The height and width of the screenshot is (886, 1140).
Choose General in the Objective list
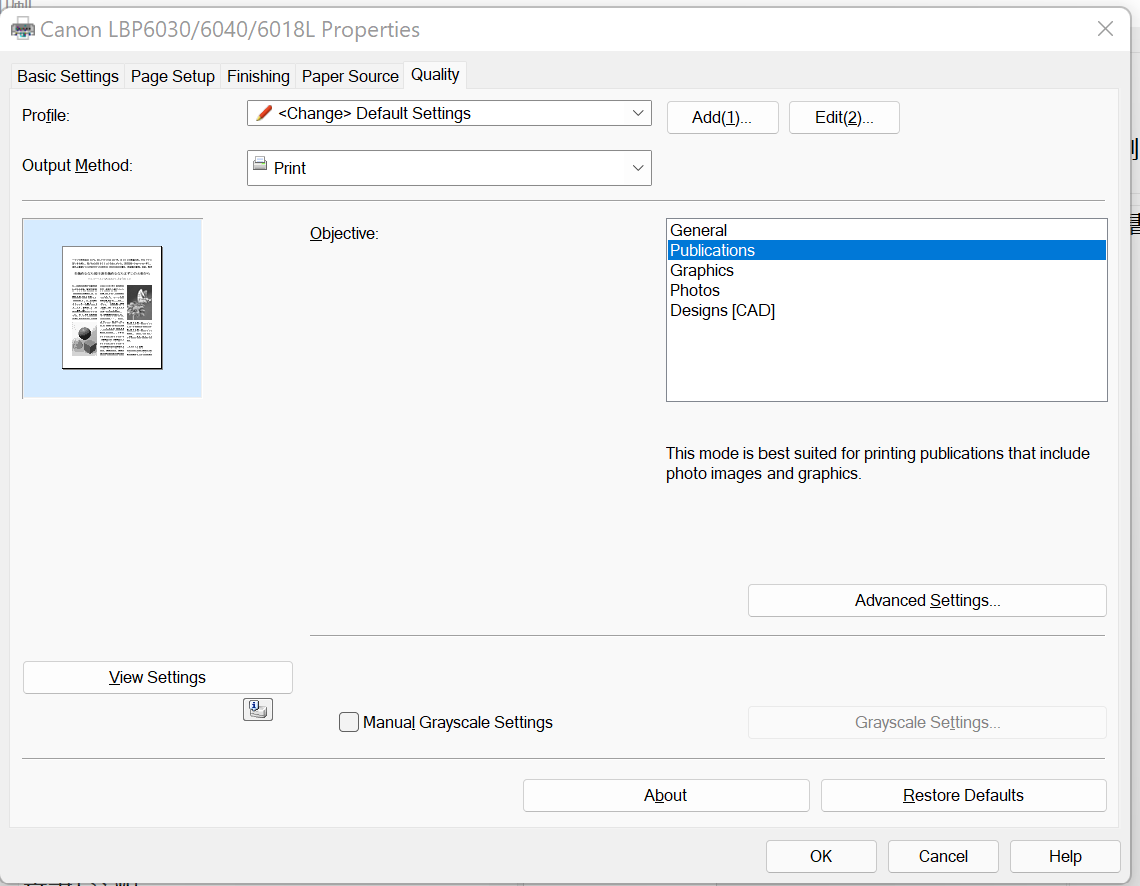699,231
